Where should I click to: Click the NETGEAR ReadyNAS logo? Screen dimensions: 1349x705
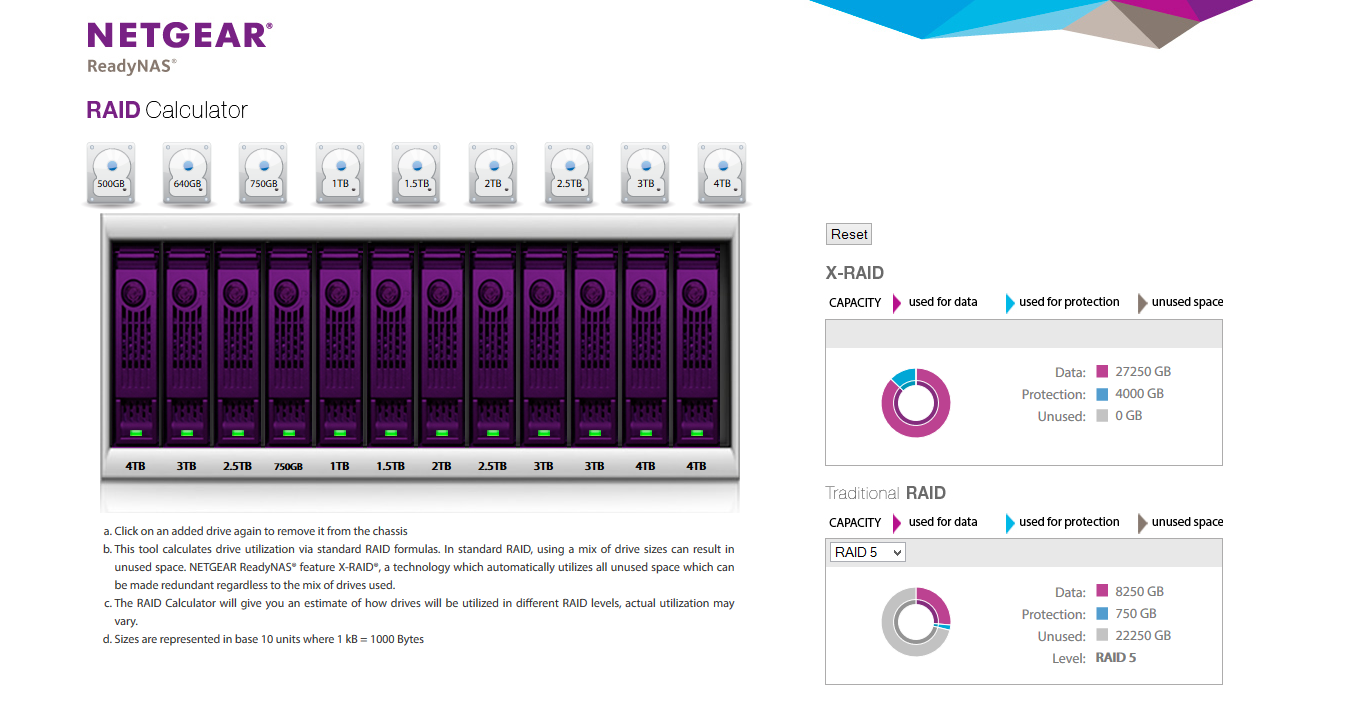[x=179, y=48]
